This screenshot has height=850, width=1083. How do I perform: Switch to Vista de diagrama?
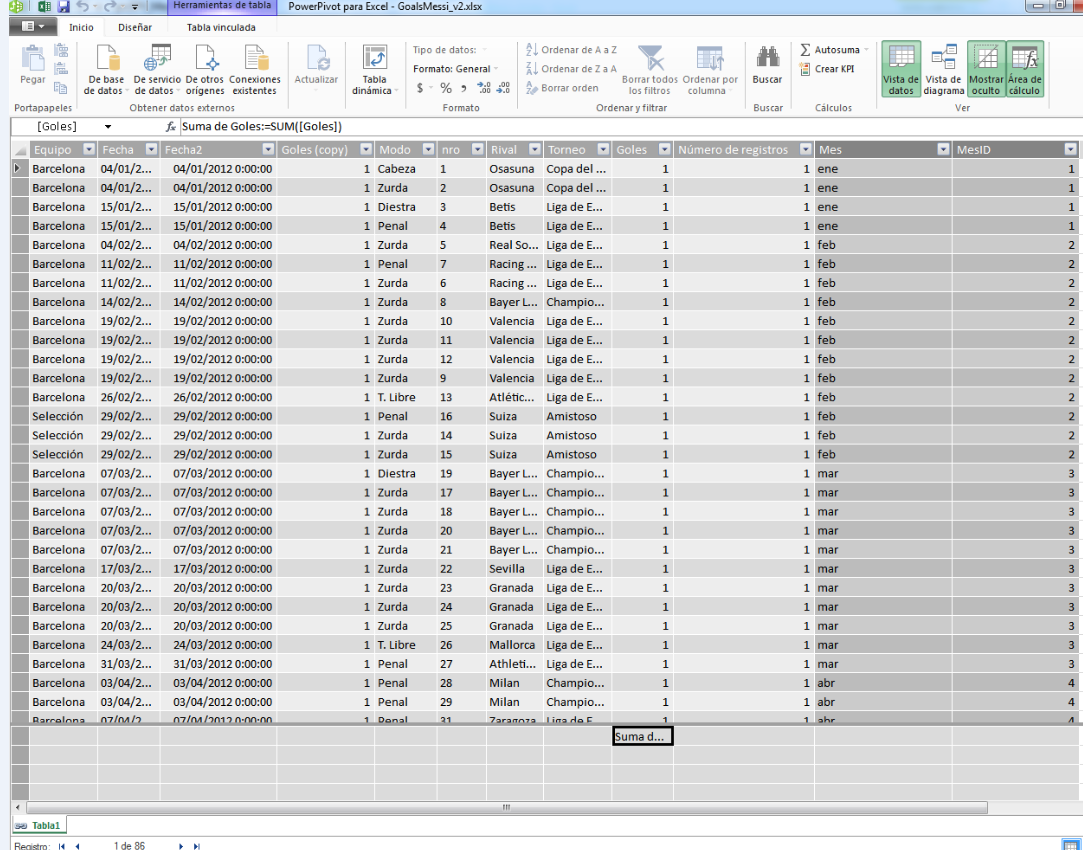(x=943, y=70)
